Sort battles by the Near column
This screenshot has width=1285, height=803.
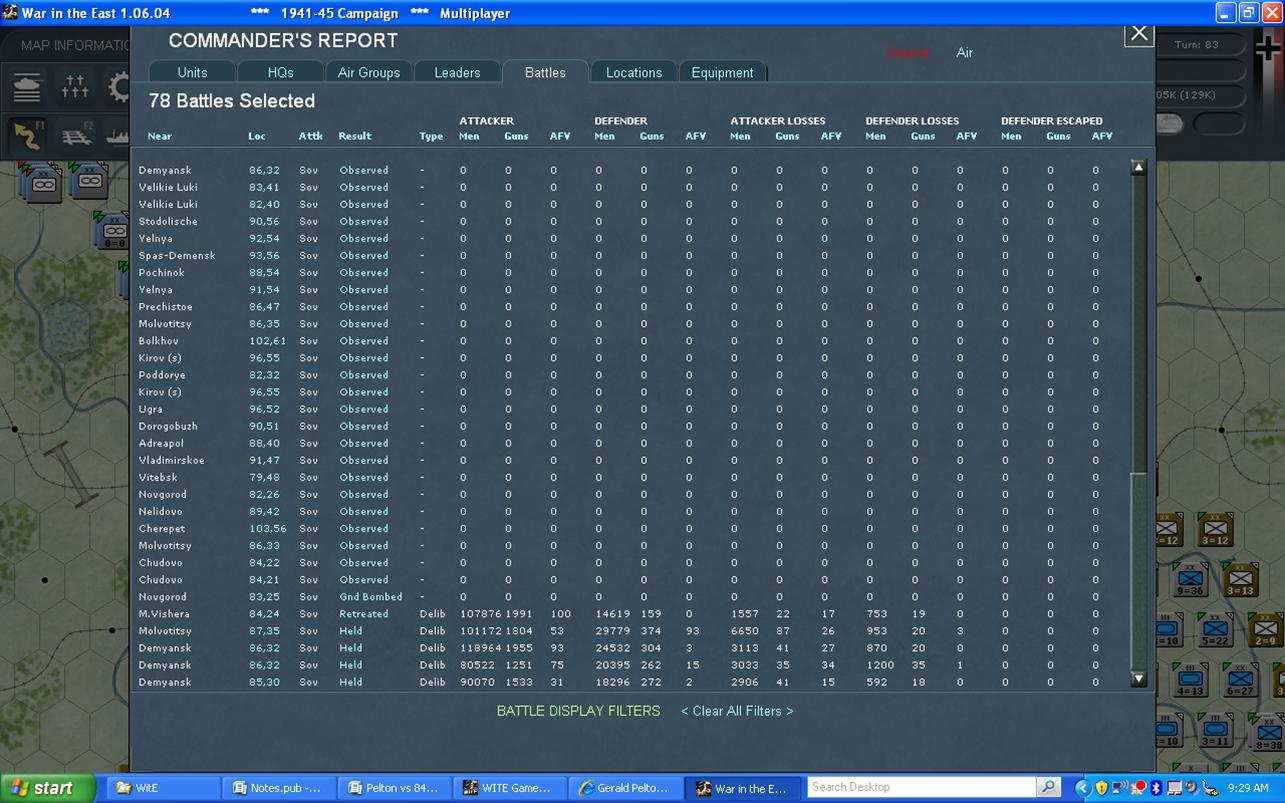pyautogui.click(x=160, y=136)
